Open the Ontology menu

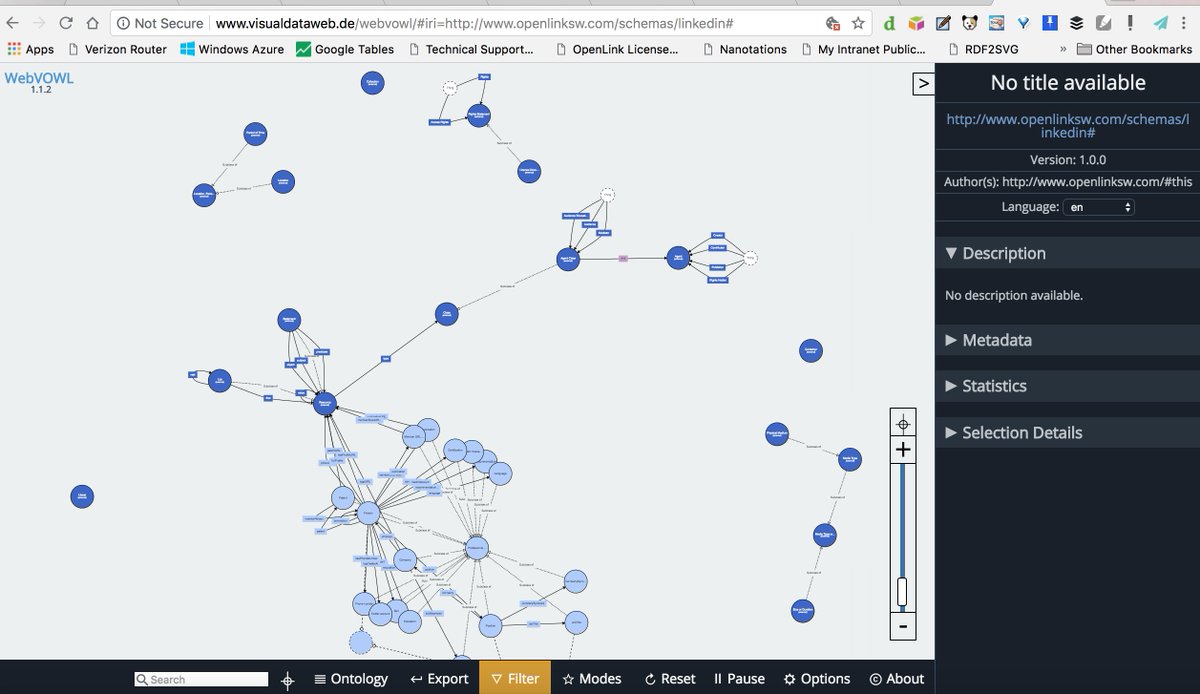[351, 678]
